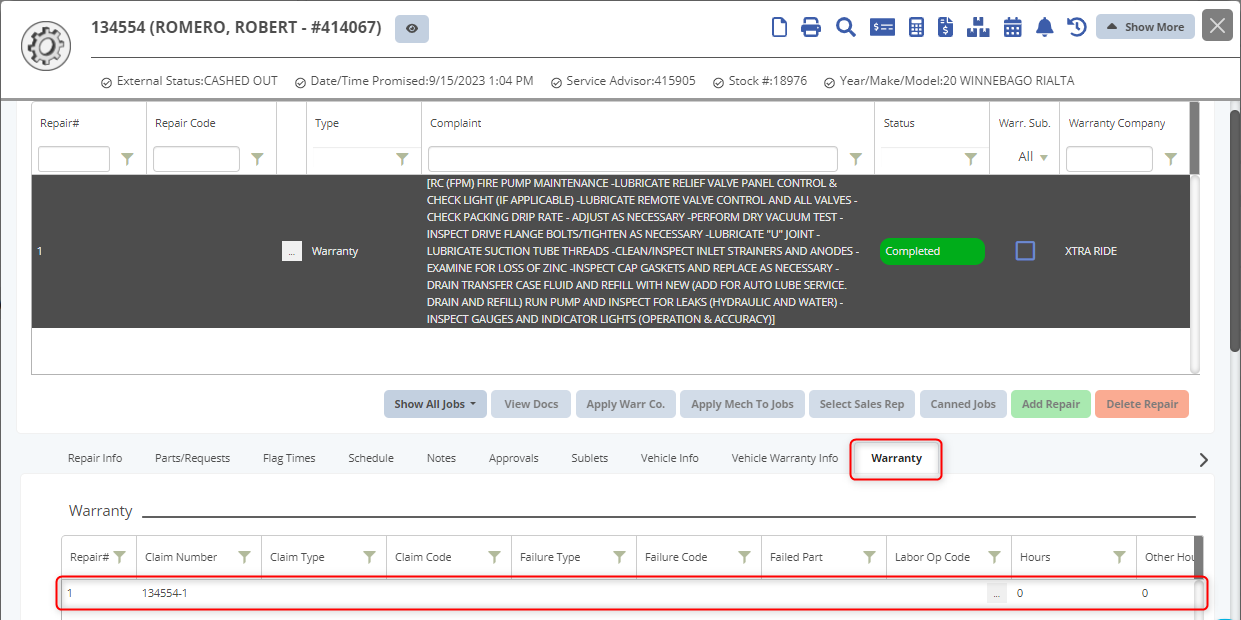Click the main vertical scrollbar on the right

coord(1234,230)
